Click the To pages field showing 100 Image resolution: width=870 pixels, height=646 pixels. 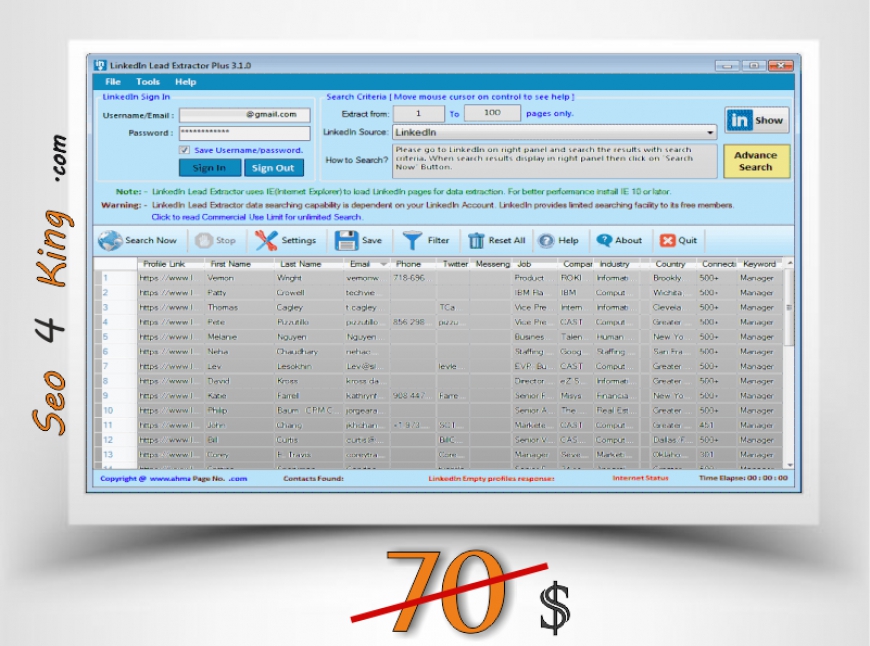[492, 113]
